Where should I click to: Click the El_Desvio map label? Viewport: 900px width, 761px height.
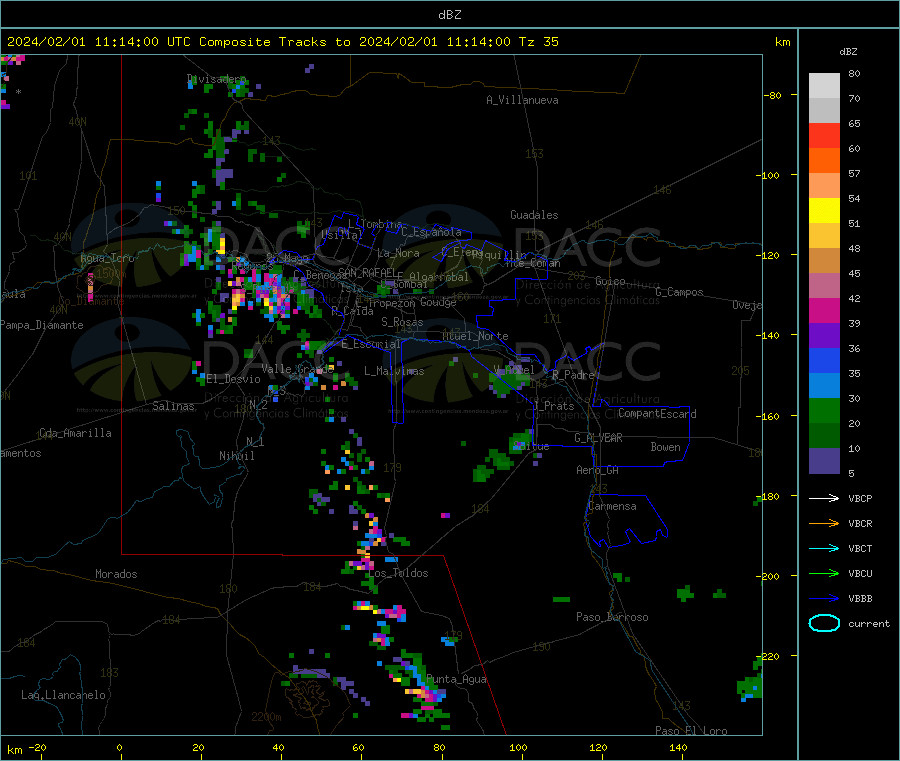(x=234, y=379)
